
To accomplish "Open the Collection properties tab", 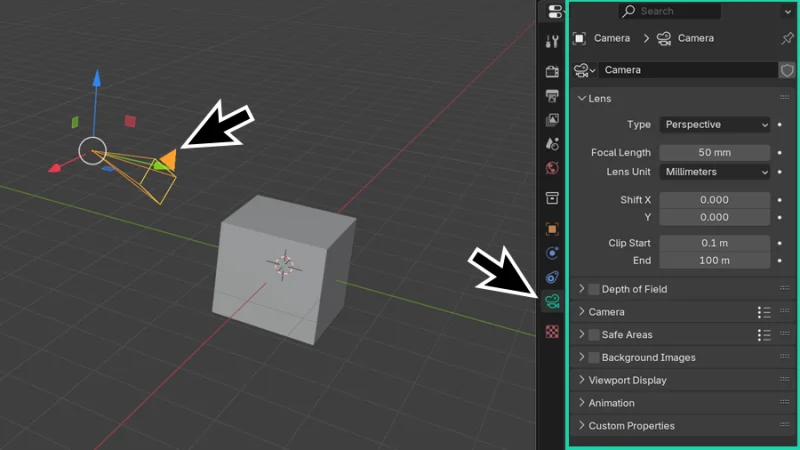I will (552, 198).
